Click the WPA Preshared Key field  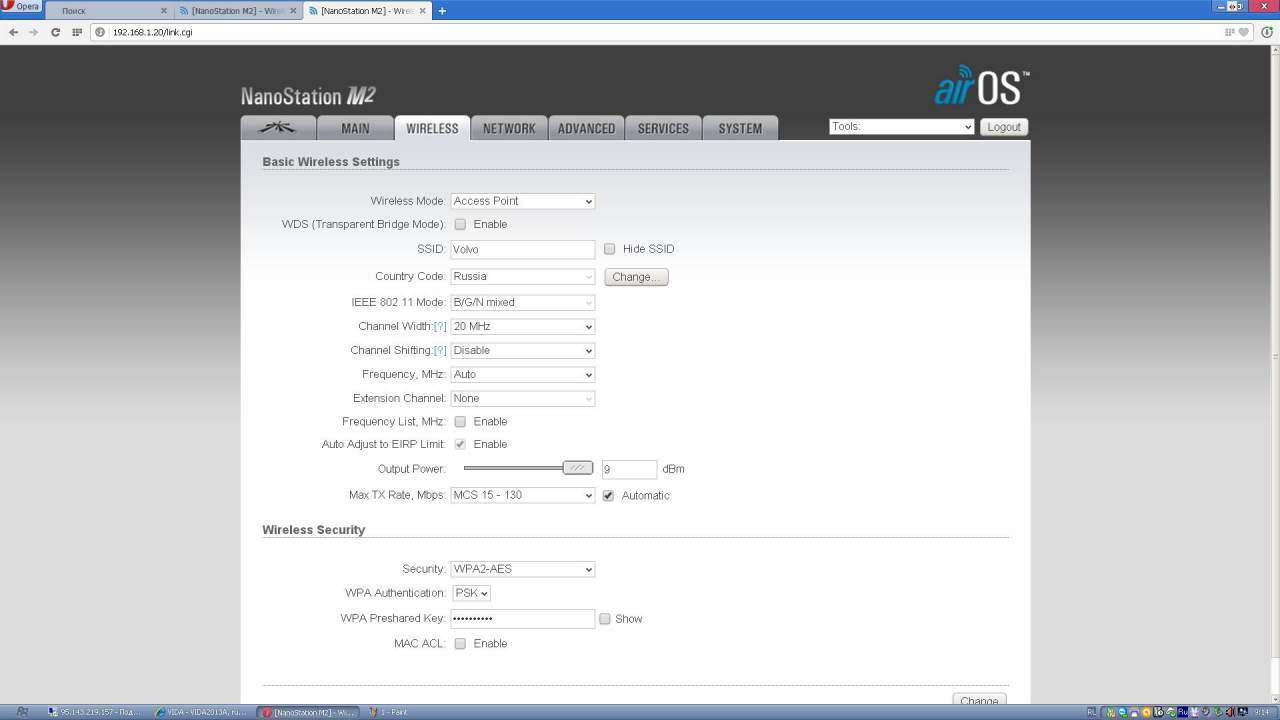(523, 619)
